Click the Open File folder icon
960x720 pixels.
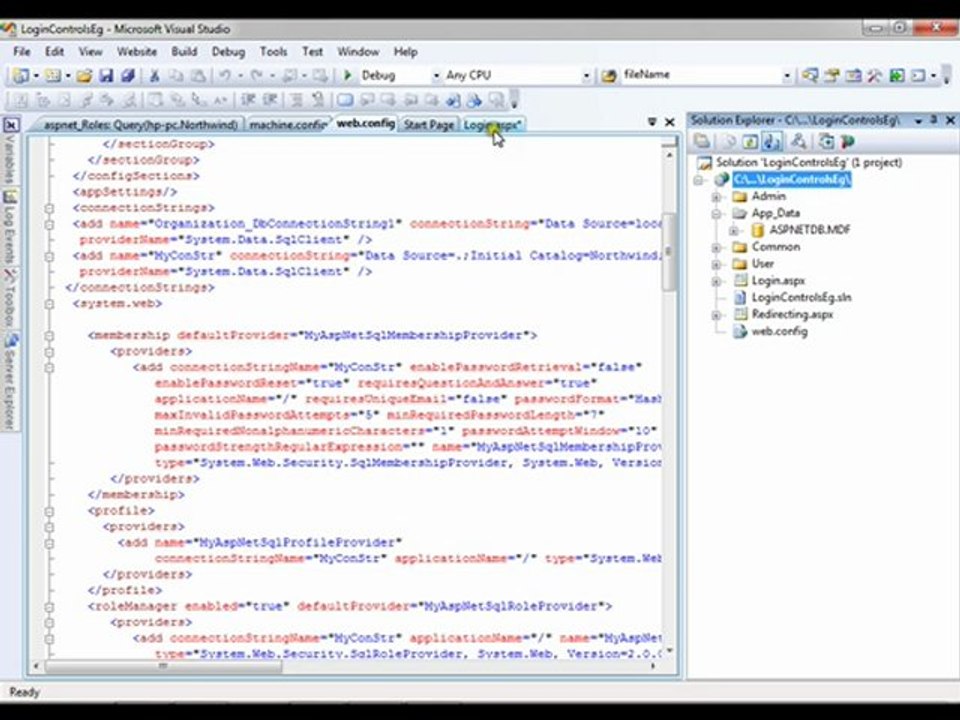[x=84, y=75]
